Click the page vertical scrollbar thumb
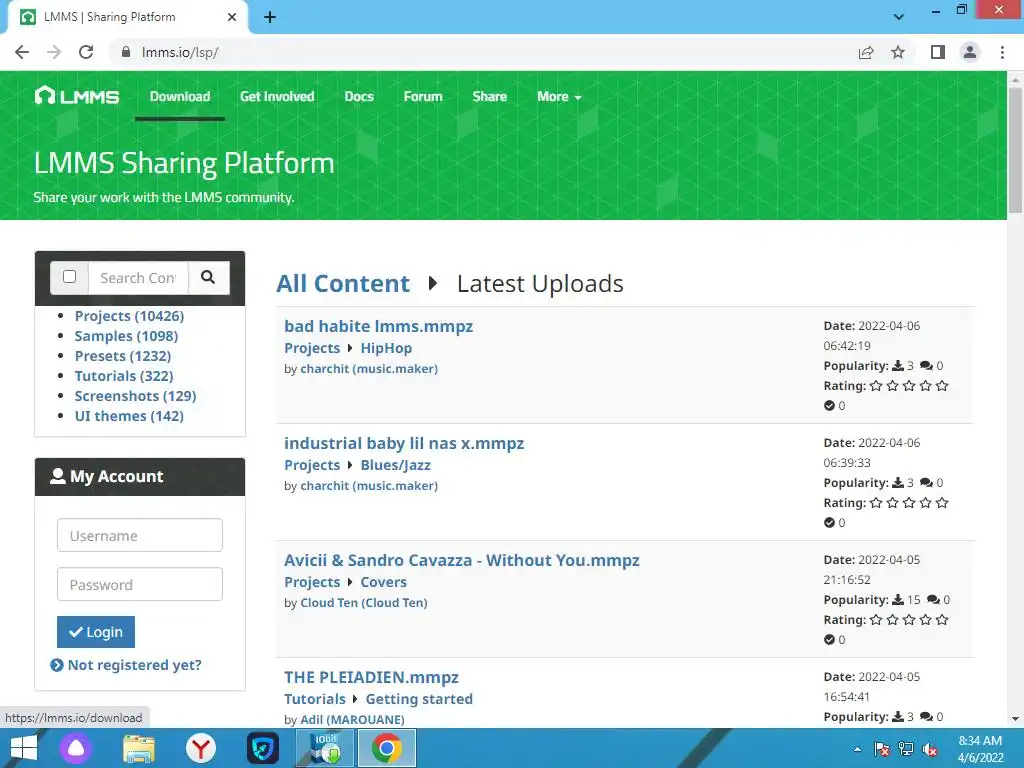The image size is (1024, 768). point(1015,150)
